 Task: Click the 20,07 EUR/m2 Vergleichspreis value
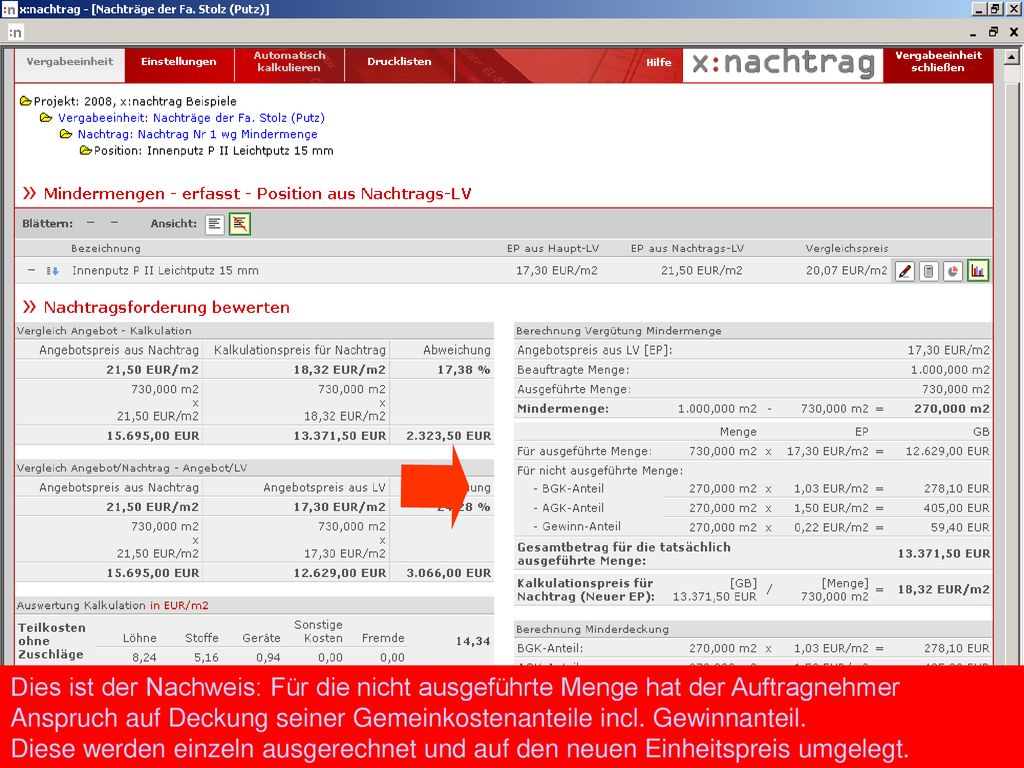[846, 270]
